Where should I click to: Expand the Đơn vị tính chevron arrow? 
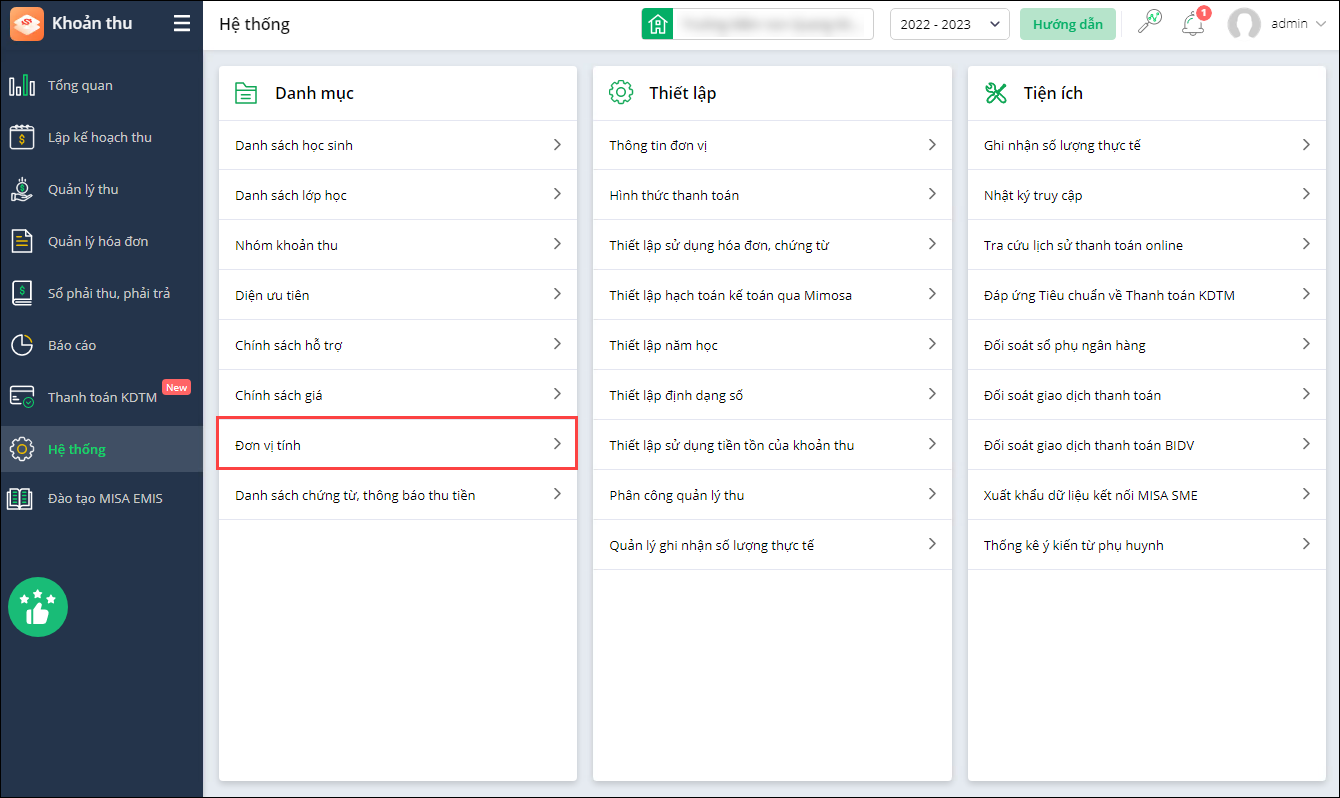pyautogui.click(x=557, y=444)
